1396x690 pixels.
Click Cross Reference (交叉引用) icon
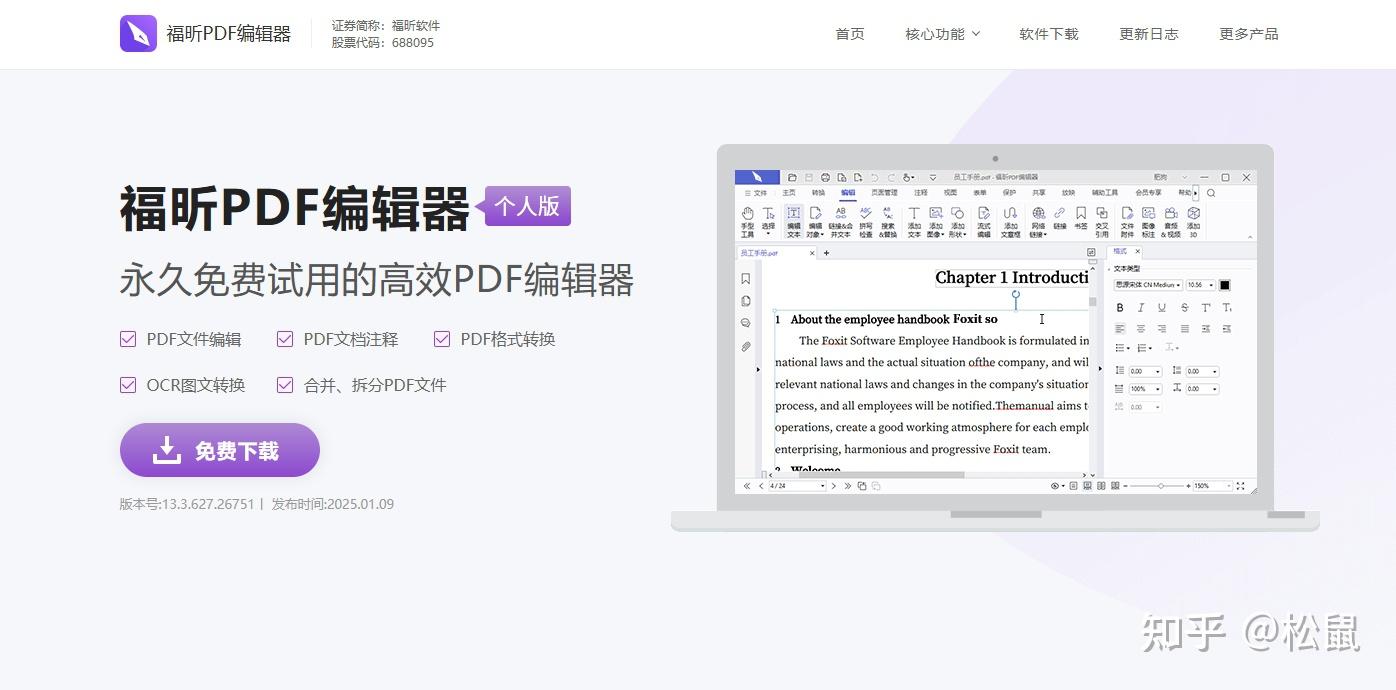pyautogui.click(x=1102, y=221)
